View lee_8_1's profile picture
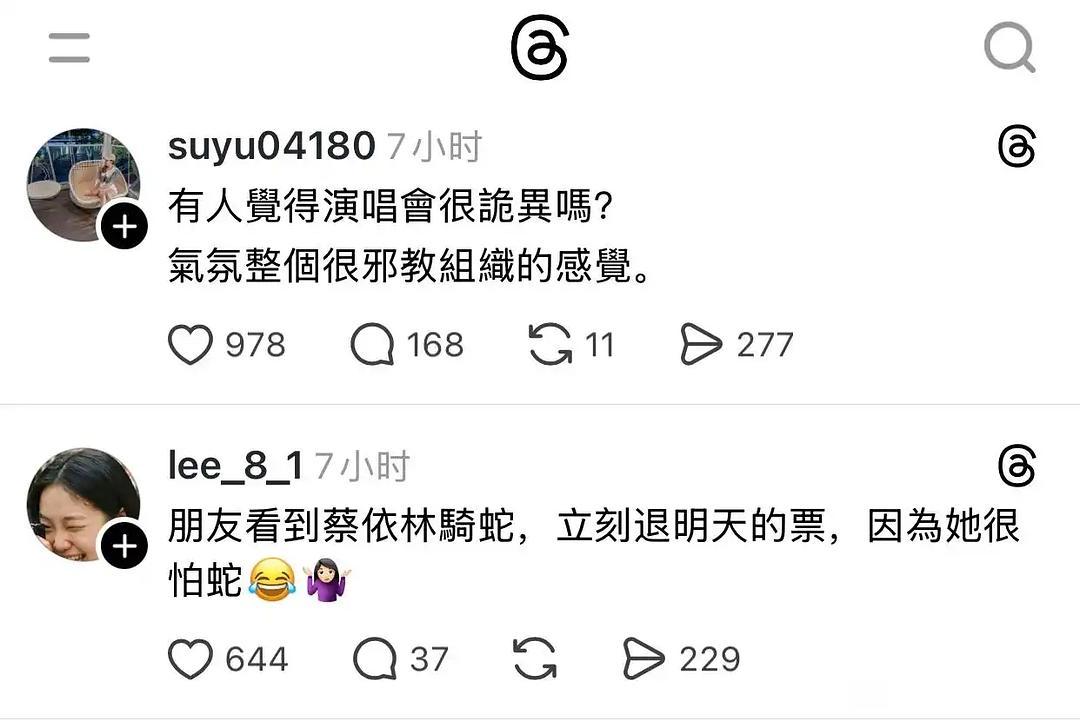Viewport: 1080px width, 721px height. click(x=83, y=505)
